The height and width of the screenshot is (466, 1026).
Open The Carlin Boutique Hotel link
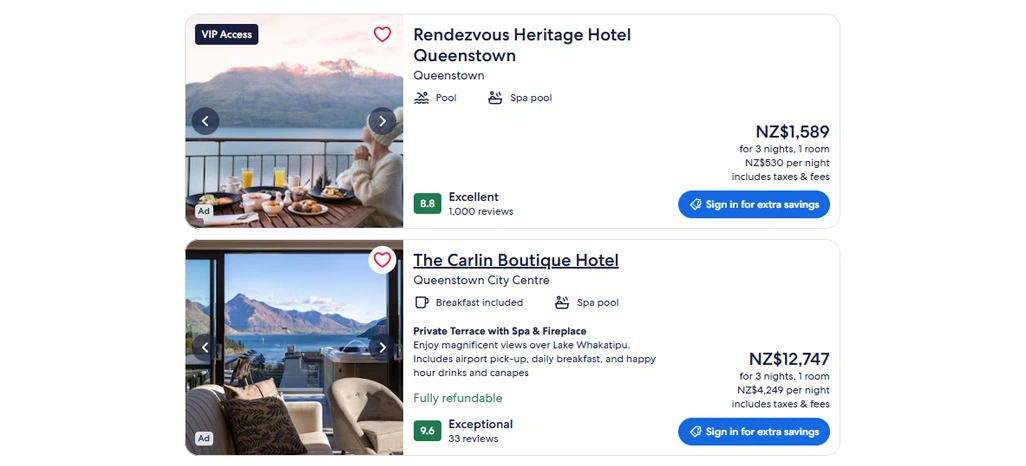point(516,260)
